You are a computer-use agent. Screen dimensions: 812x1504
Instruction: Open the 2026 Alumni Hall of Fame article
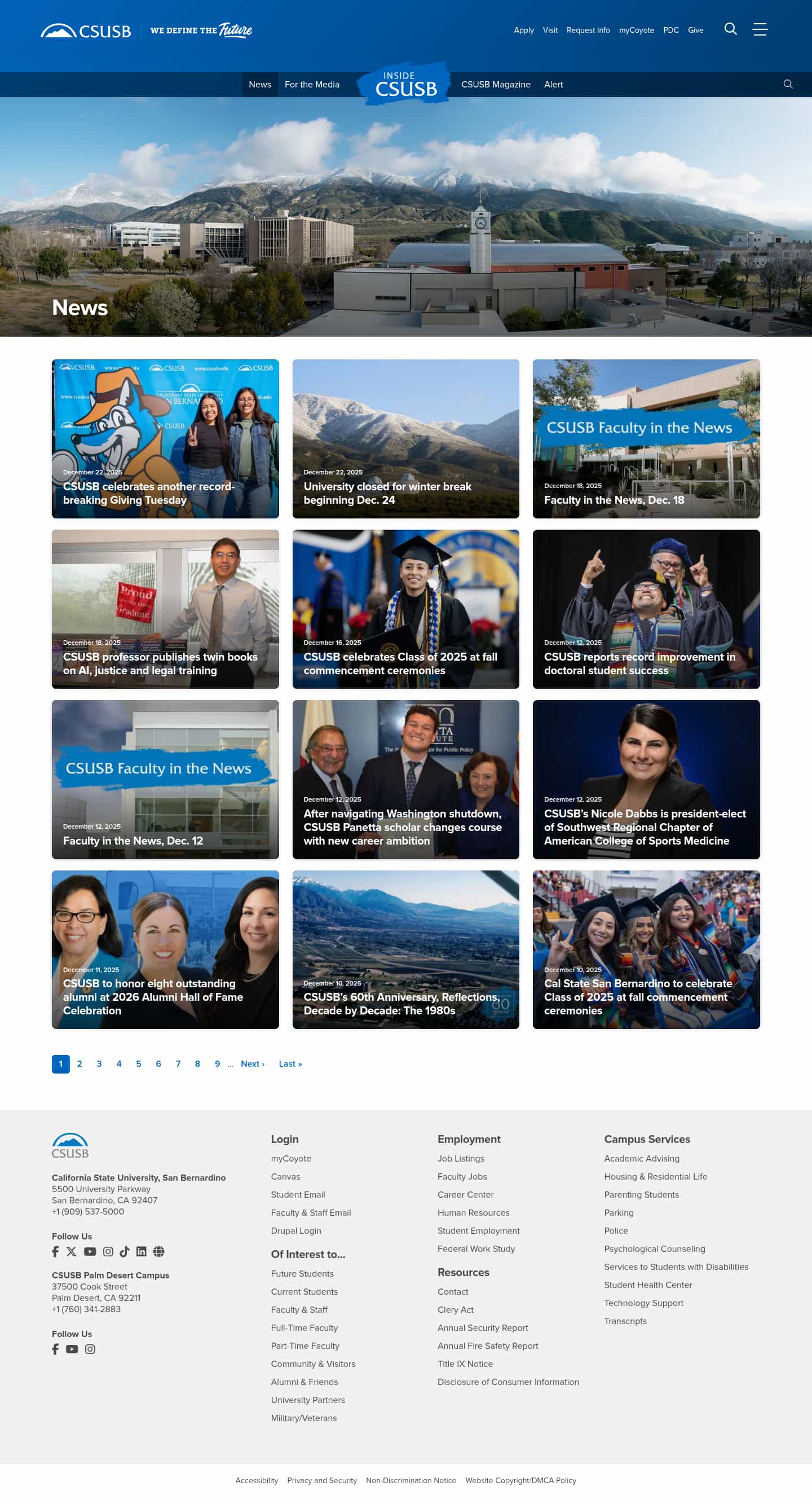click(x=165, y=949)
